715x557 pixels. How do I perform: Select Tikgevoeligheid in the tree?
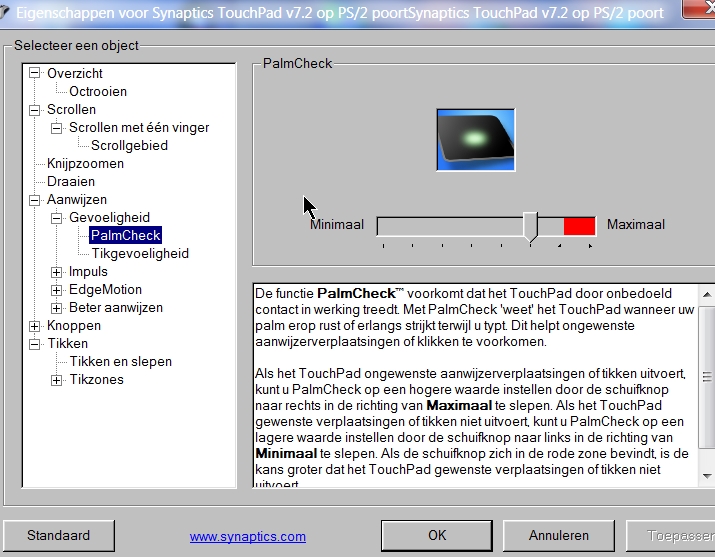click(x=140, y=254)
